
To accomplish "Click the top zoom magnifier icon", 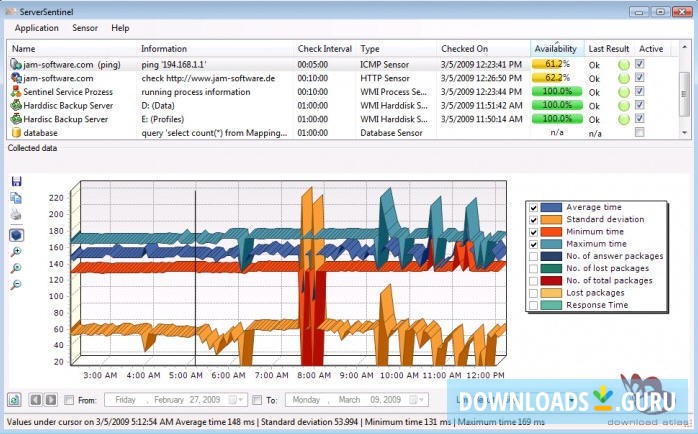I will (x=16, y=252).
